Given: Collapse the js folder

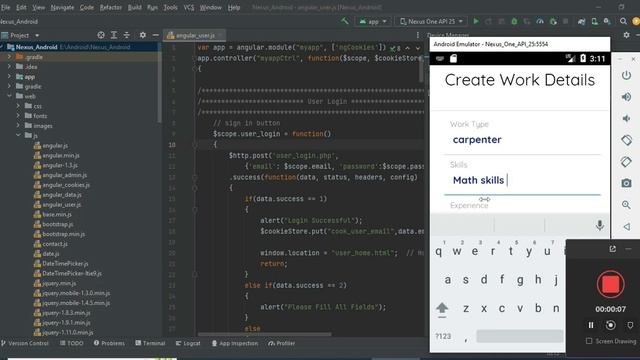Looking at the screenshot, I should coord(18,135).
